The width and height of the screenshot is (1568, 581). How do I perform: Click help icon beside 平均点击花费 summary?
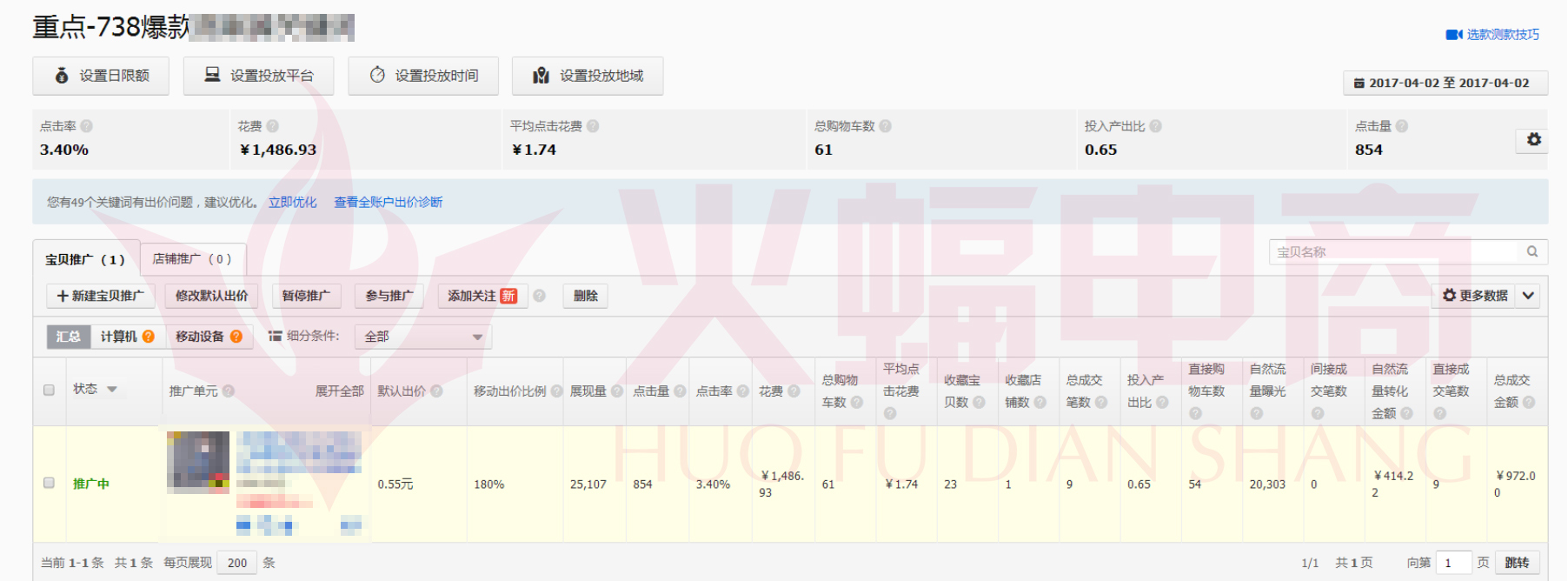pos(593,126)
